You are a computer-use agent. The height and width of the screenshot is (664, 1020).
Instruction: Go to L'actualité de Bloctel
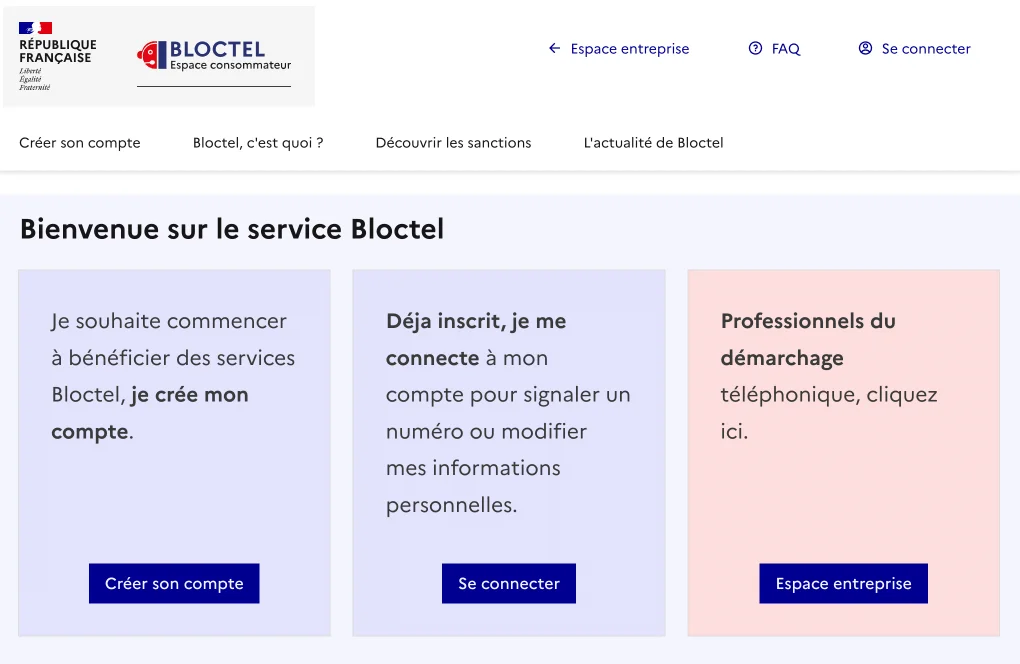tap(653, 142)
